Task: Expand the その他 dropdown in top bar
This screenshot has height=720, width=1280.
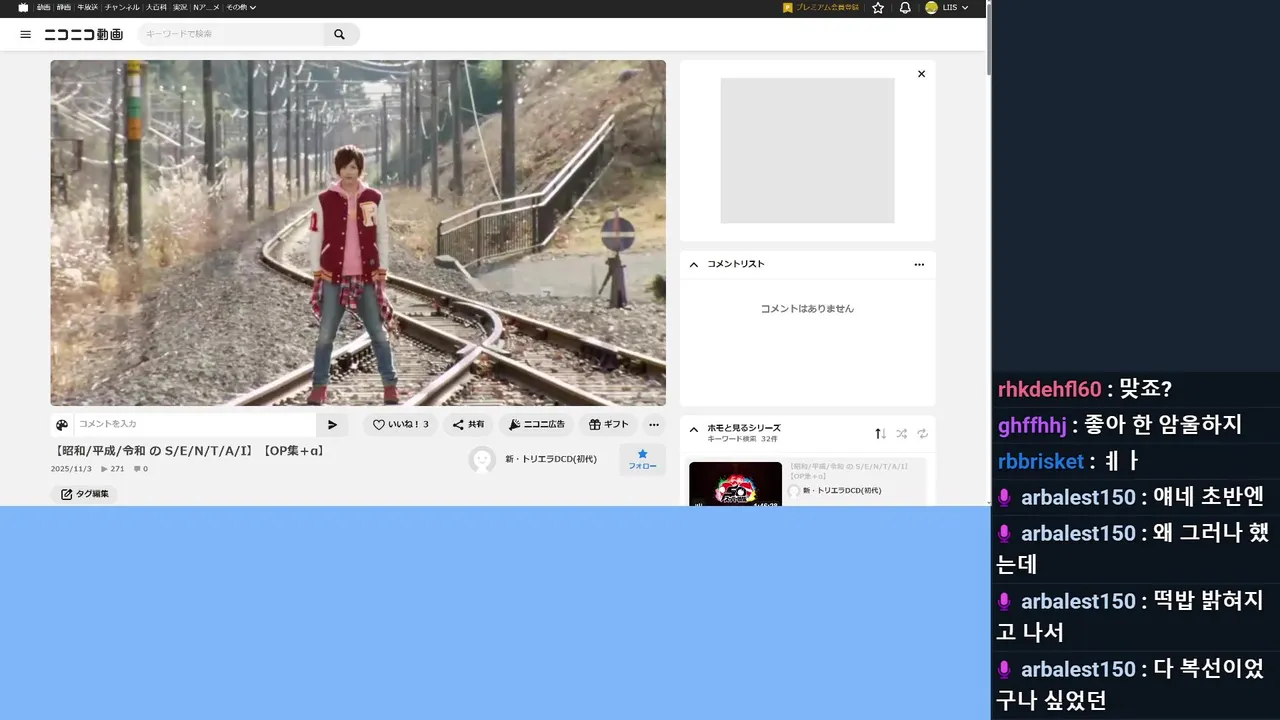Action: [x=241, y=7]
